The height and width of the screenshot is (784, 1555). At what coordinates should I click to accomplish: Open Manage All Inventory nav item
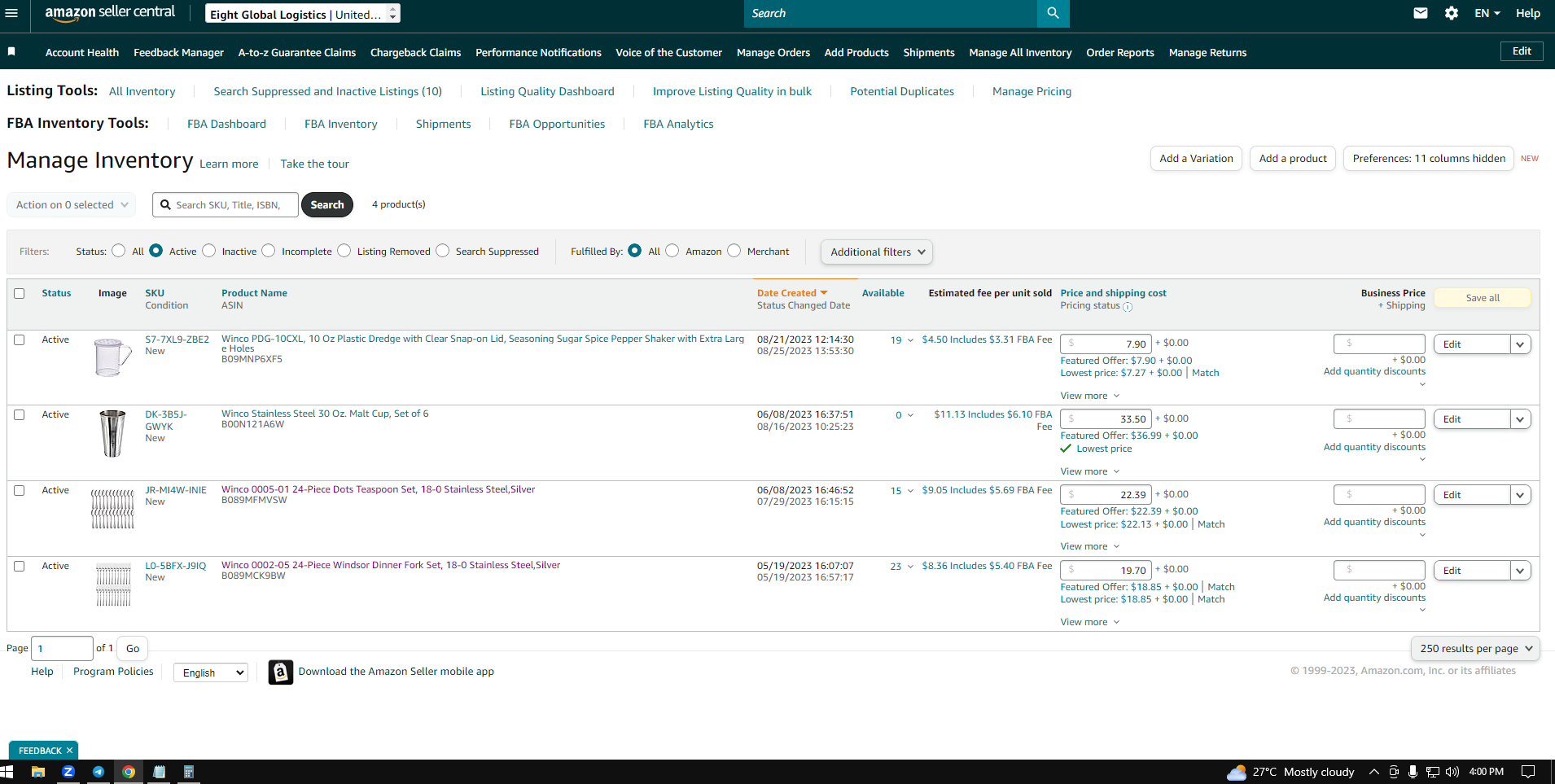click(x=1020, y=52)
